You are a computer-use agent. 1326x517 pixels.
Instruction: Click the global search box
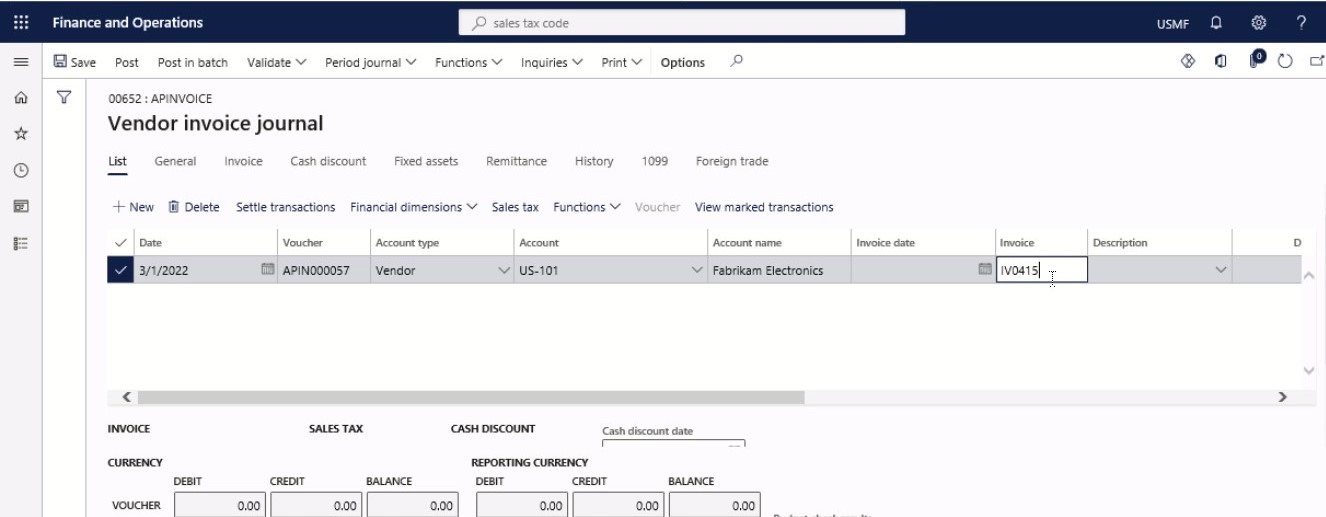682,22
